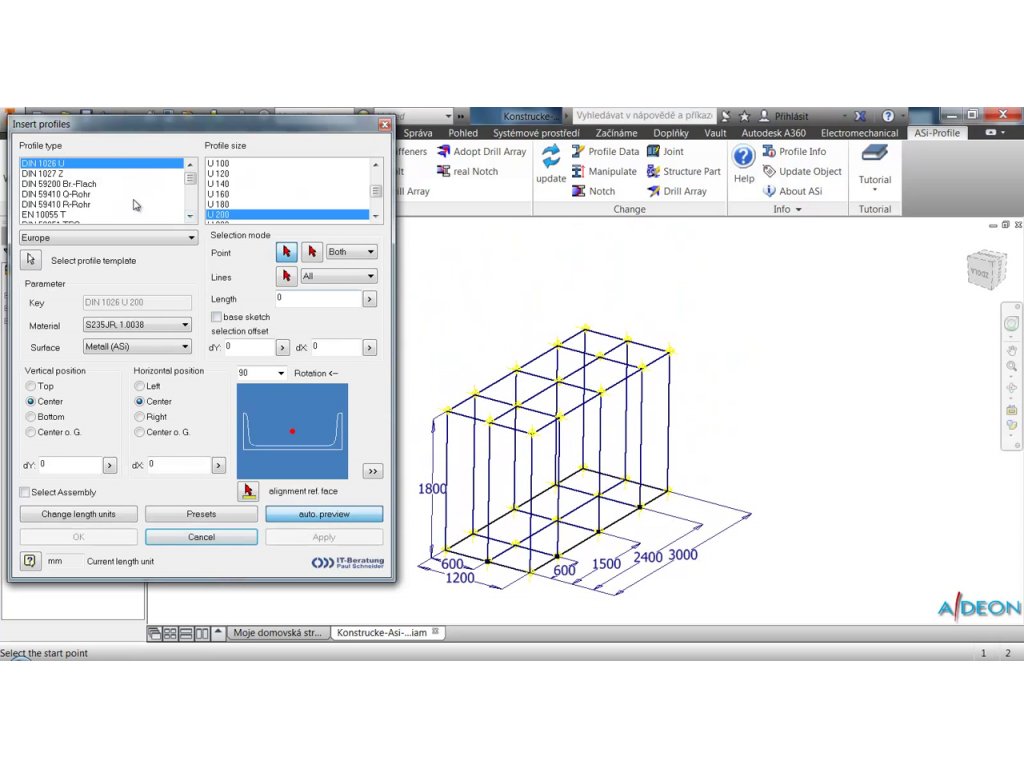Open the Autodesk A360 tab

[x=773, y=133]
